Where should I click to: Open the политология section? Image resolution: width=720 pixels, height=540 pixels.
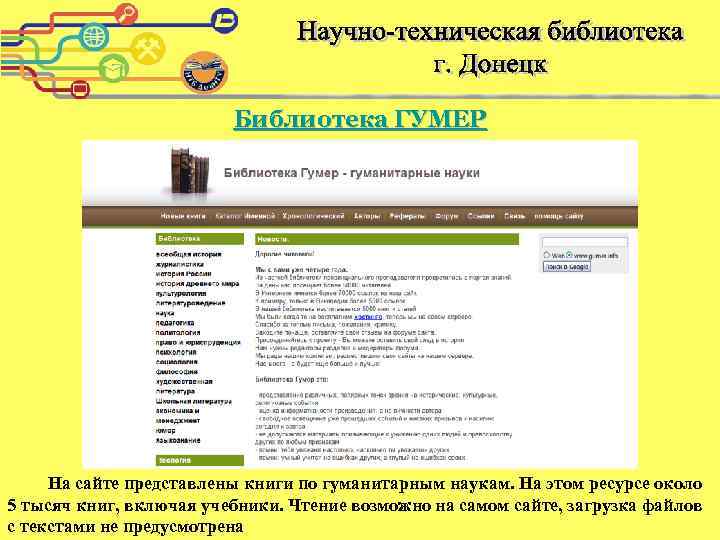(178, 332)
